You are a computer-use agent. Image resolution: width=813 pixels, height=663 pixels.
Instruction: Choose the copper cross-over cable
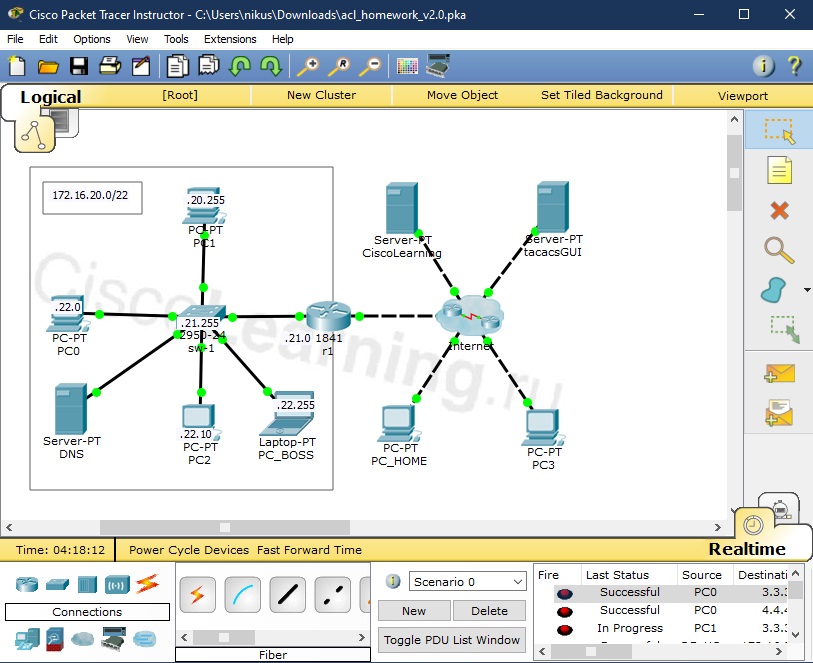click(333, 595)
